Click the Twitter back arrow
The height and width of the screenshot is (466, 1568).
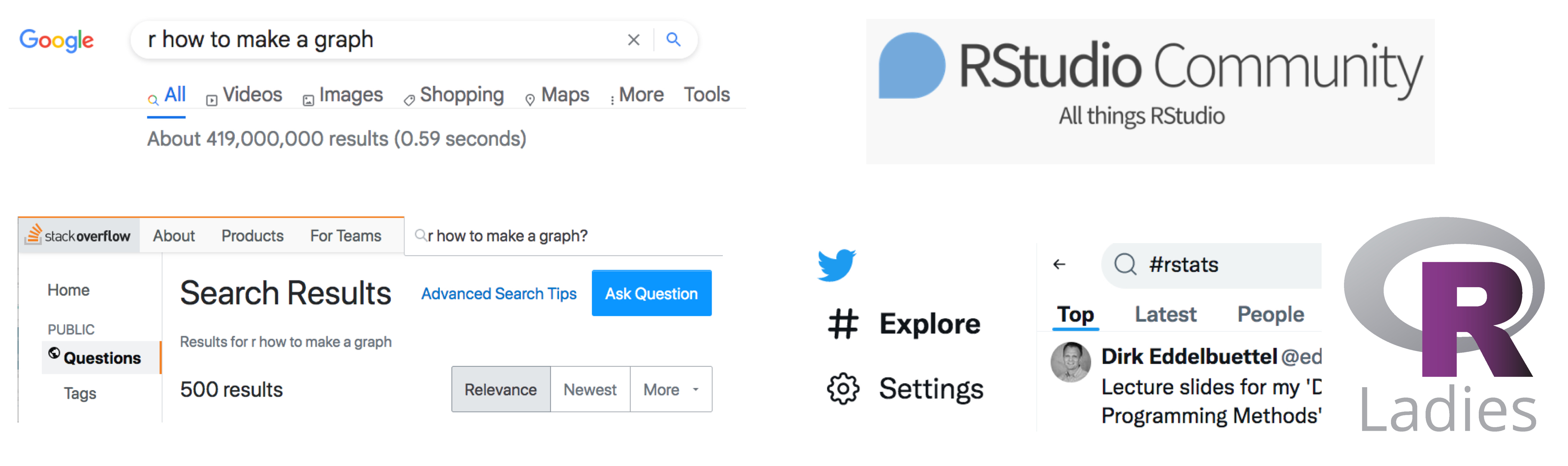(1059, 264)
